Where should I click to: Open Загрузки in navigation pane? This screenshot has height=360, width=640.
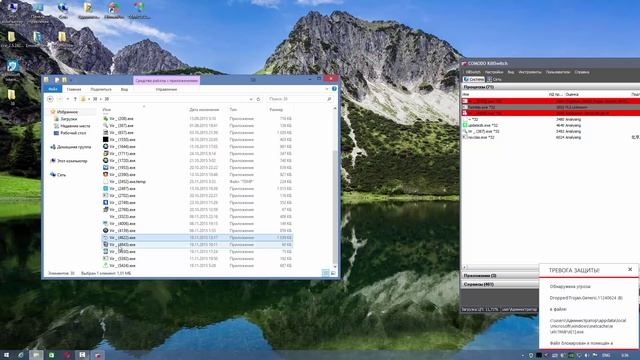[x=69, y=119]
